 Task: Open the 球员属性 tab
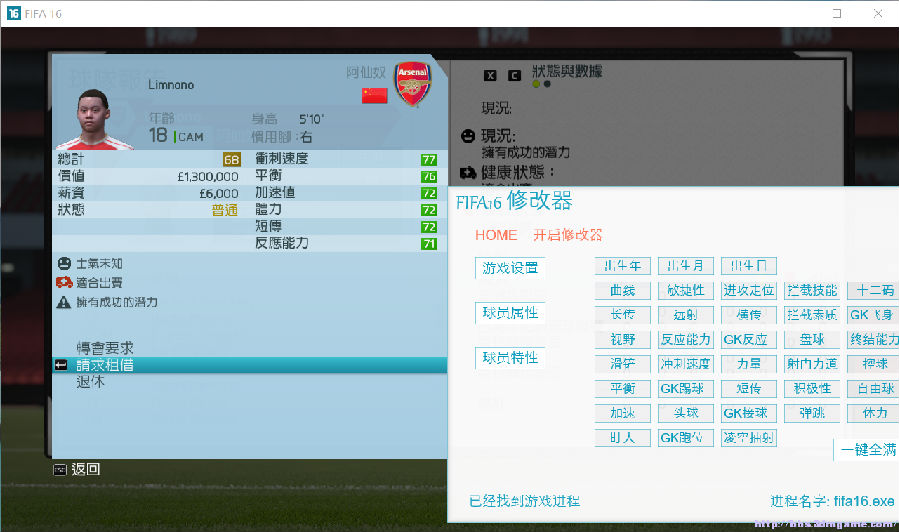[510, 313]
